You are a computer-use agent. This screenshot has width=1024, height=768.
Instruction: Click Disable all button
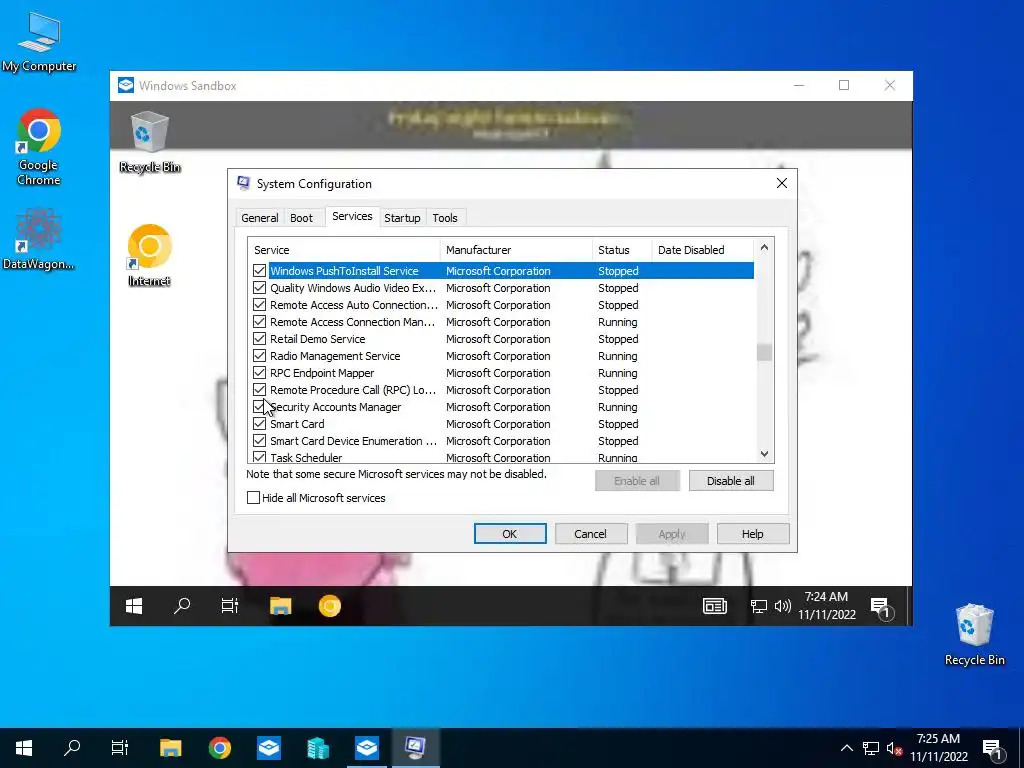point(731,481)
